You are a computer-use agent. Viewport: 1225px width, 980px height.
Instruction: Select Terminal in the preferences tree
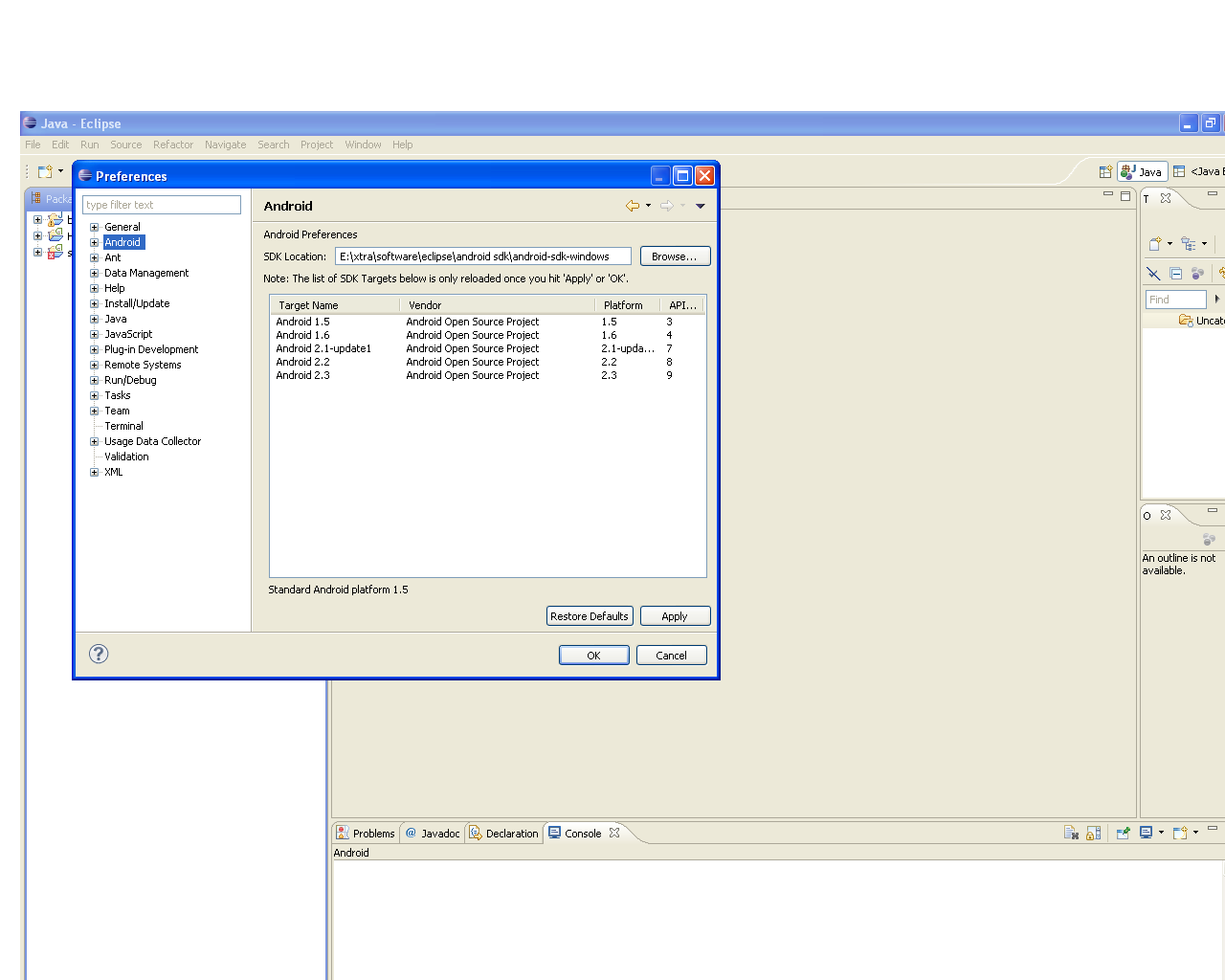[x=124, y=426]
